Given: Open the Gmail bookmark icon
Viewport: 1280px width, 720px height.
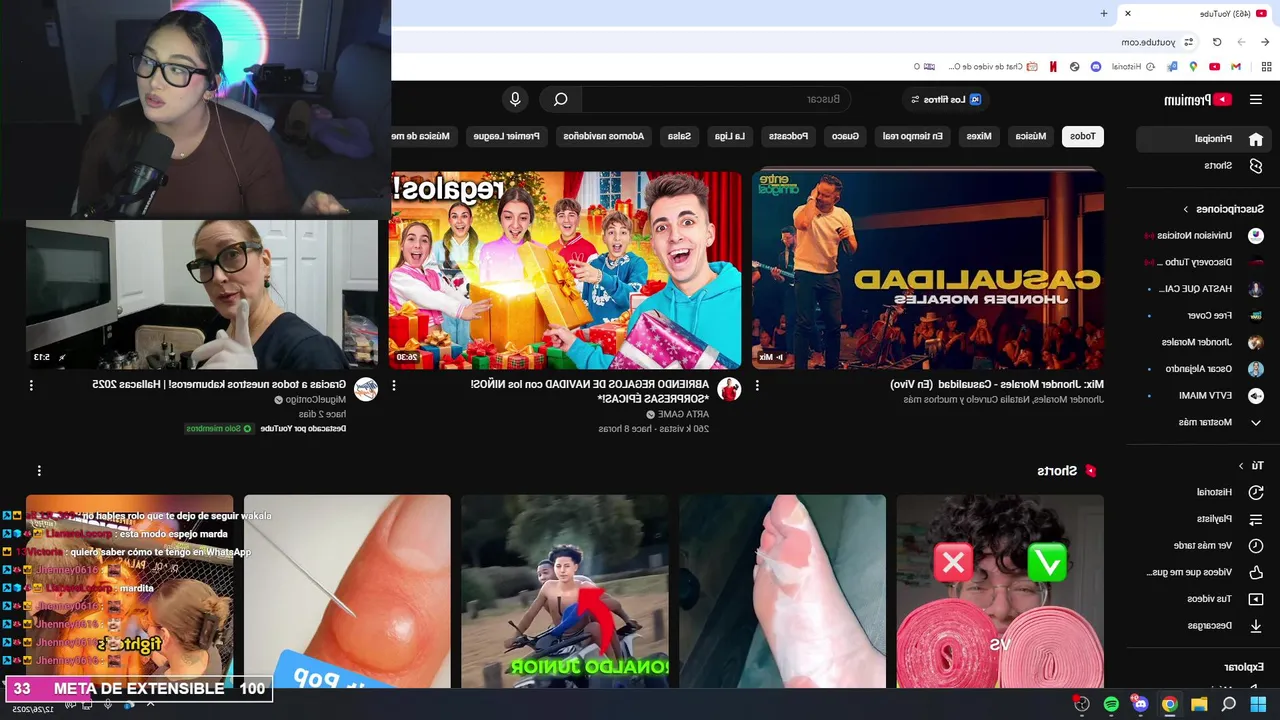Looking at the screenshot, I should (1236, 67).
